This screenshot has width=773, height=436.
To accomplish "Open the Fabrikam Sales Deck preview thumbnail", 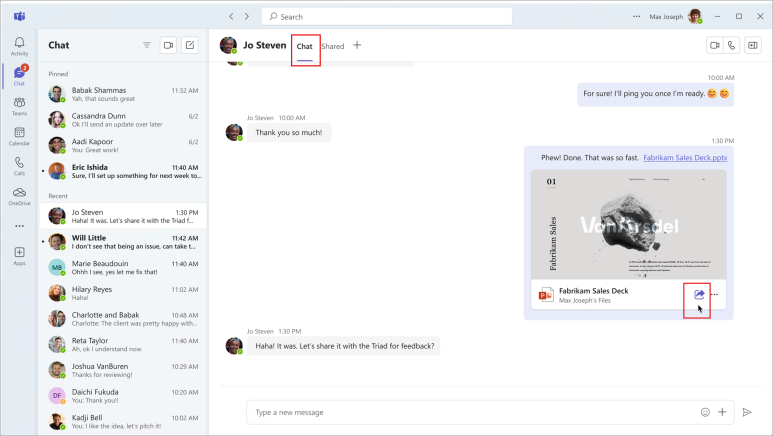I will point(629,225).
